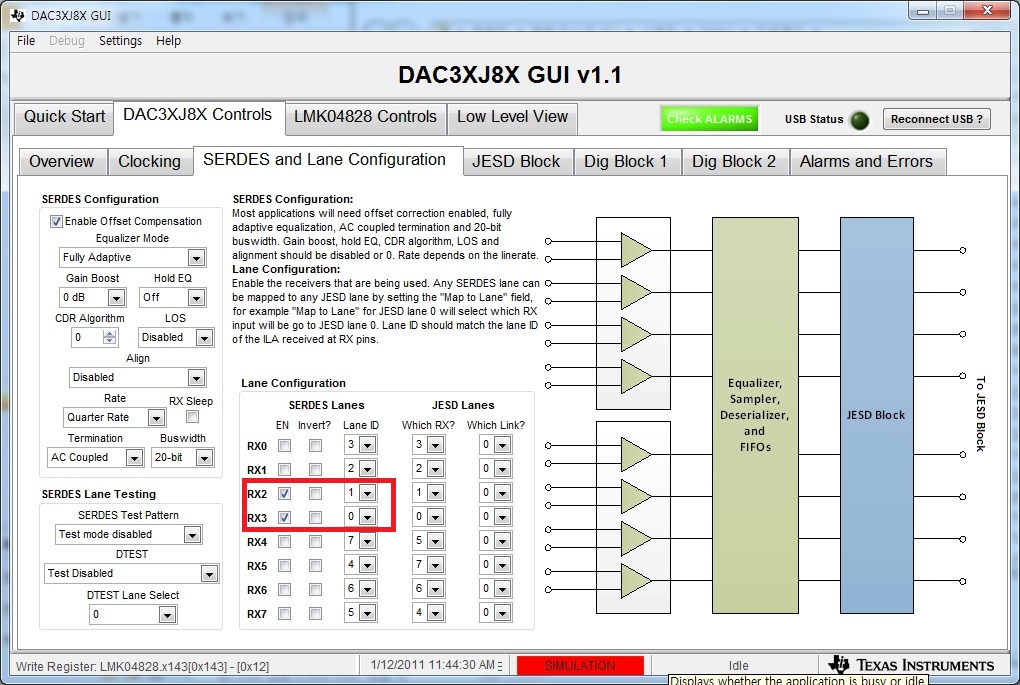The image size is (1020, 685).
Task: Click the JESD Block in the diagram
Action: pyautogui.click(x=876, y=415)
